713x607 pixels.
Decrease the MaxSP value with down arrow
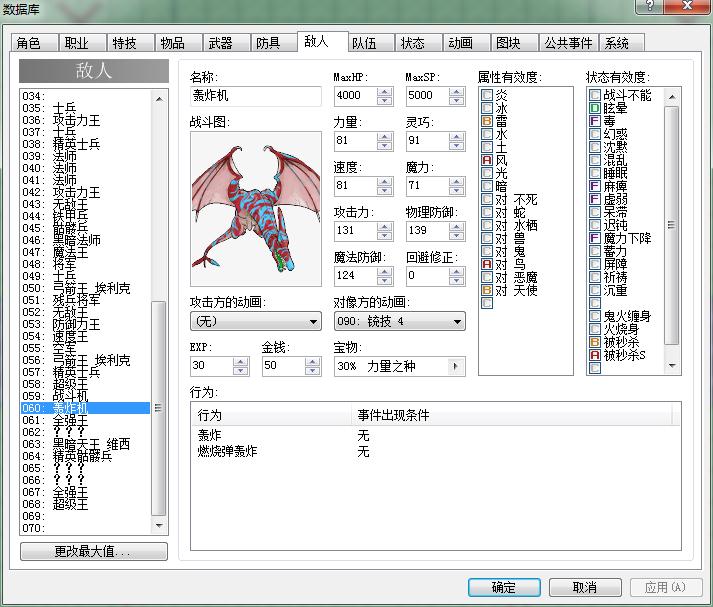coord(457,100)
